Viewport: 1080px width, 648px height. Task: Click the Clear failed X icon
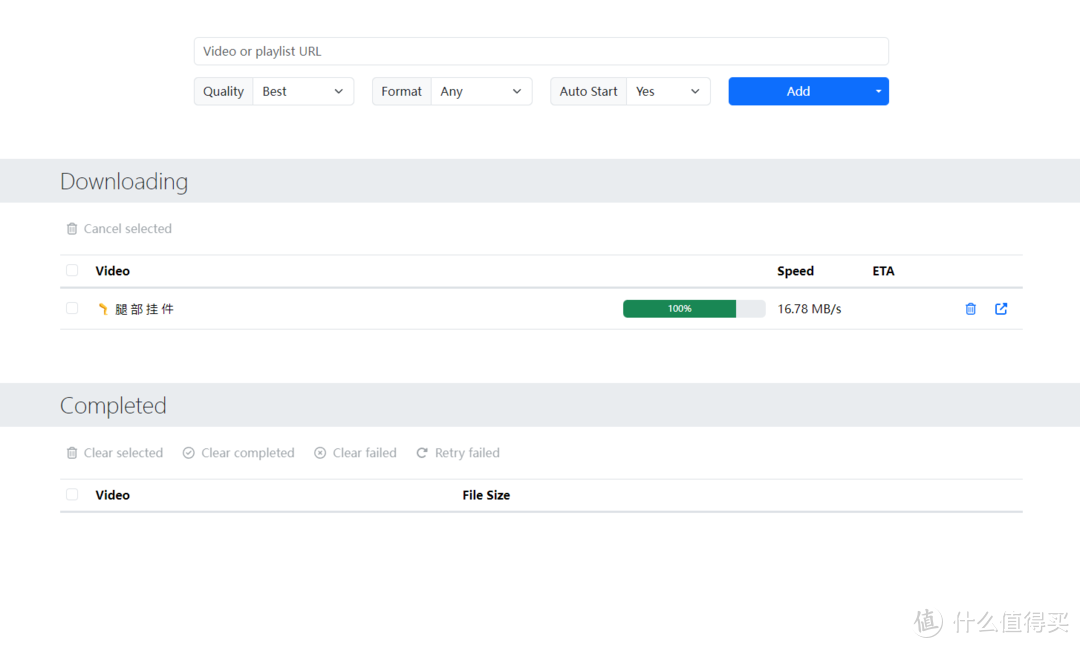click(x=320, y=453)
